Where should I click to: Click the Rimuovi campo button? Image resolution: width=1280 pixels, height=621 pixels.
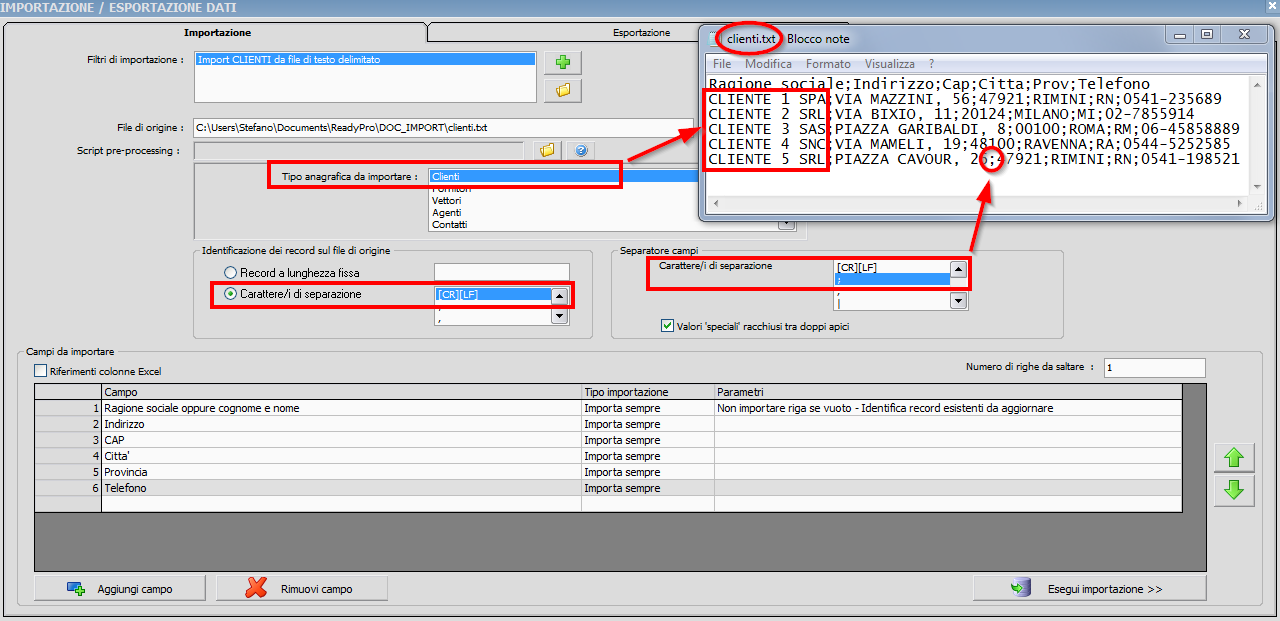click(301, 588)
